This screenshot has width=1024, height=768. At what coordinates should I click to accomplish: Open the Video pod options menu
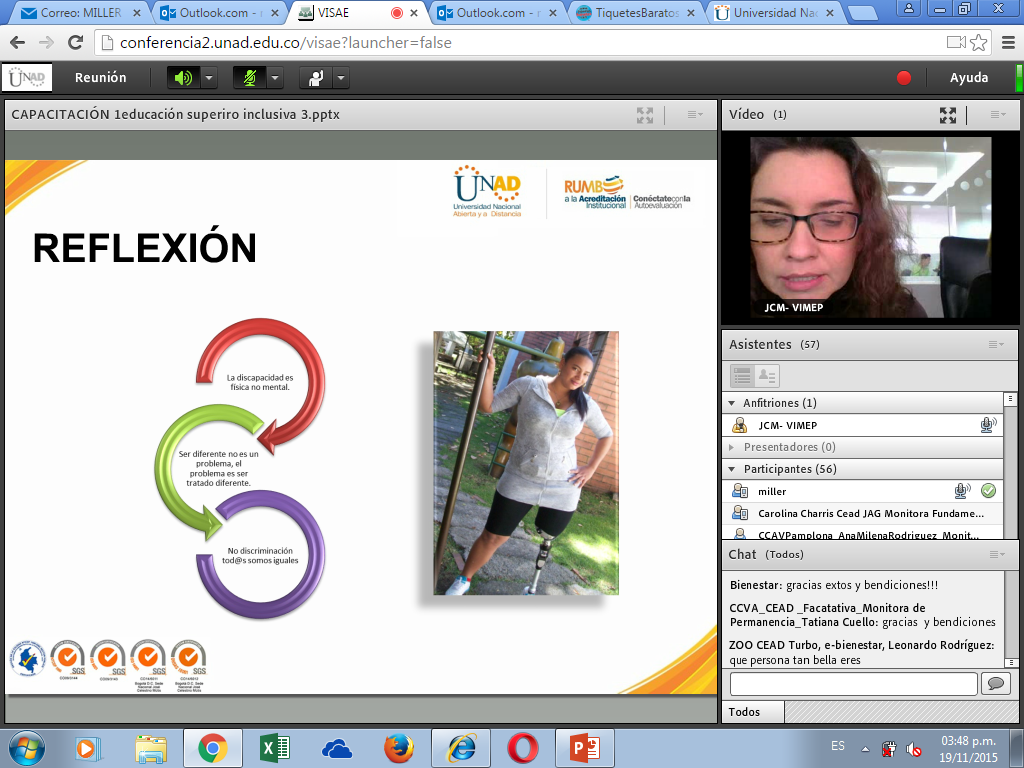(997, 115)
